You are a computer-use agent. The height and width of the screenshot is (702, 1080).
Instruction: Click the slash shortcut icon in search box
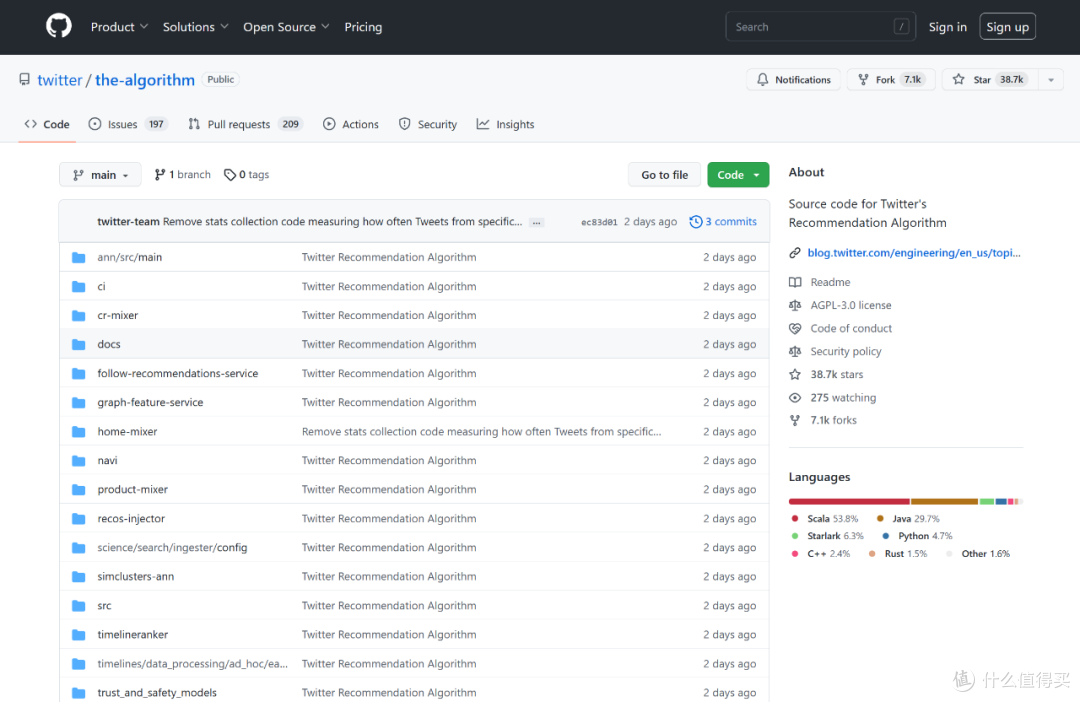(901, 27)
